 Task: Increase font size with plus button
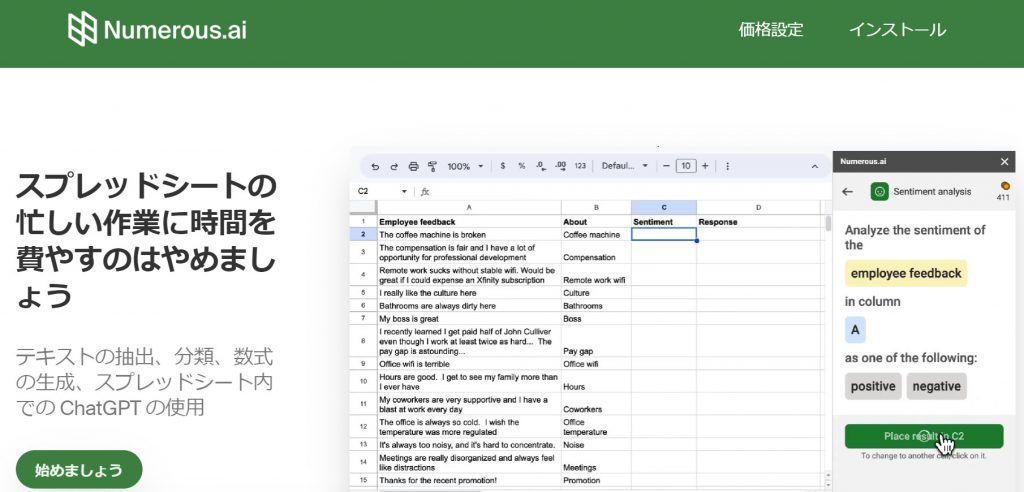tap(705, 166)
